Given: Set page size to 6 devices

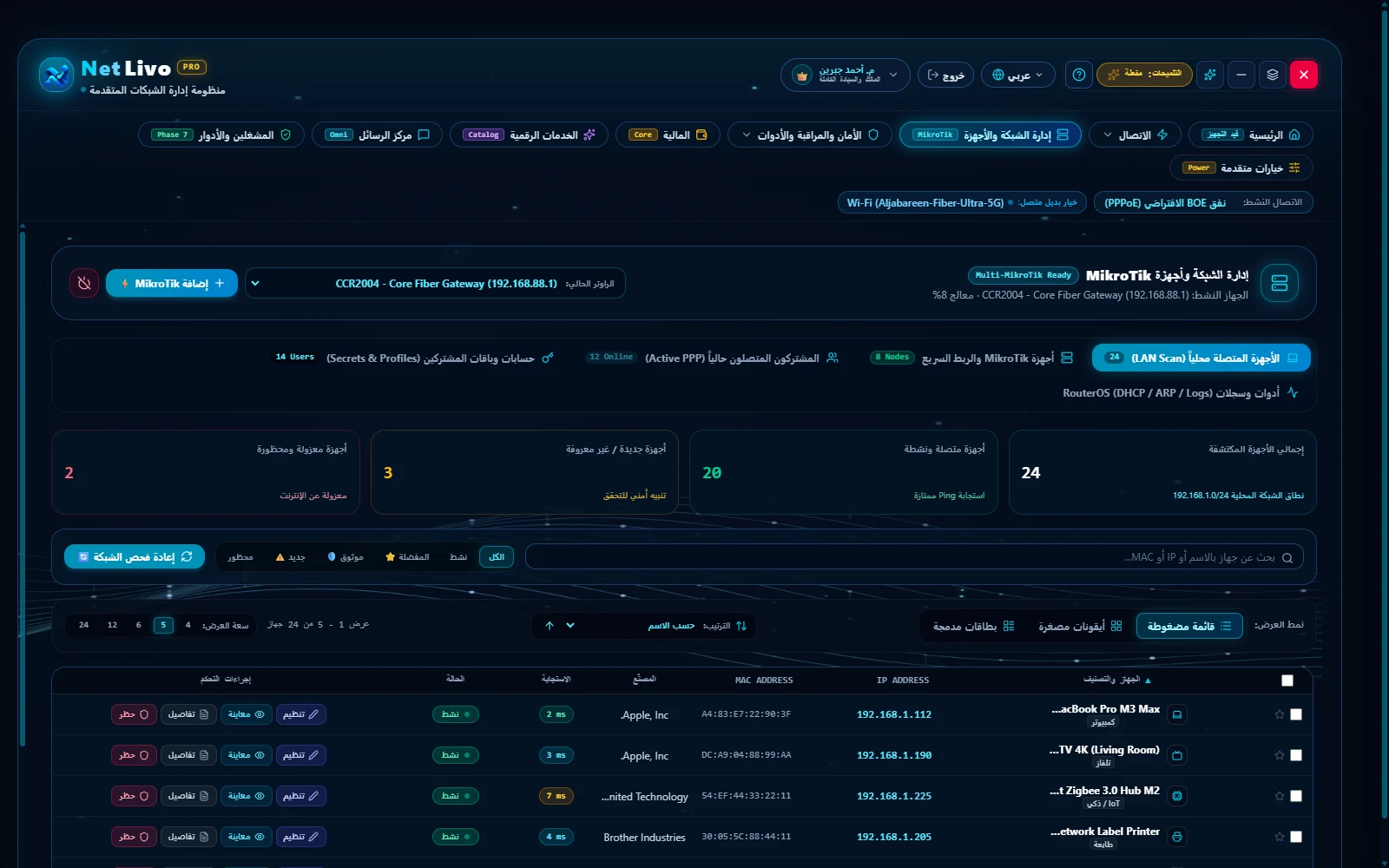Looking at the screenshot, I should tap(138, 625).
